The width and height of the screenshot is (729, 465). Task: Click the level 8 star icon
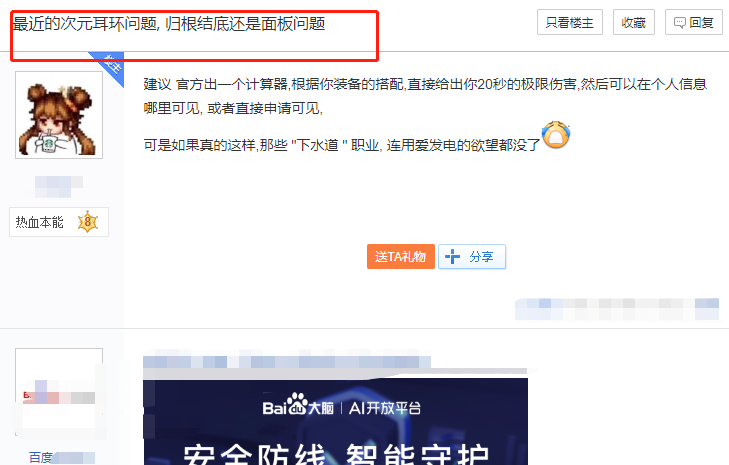(x=88, y=222)
